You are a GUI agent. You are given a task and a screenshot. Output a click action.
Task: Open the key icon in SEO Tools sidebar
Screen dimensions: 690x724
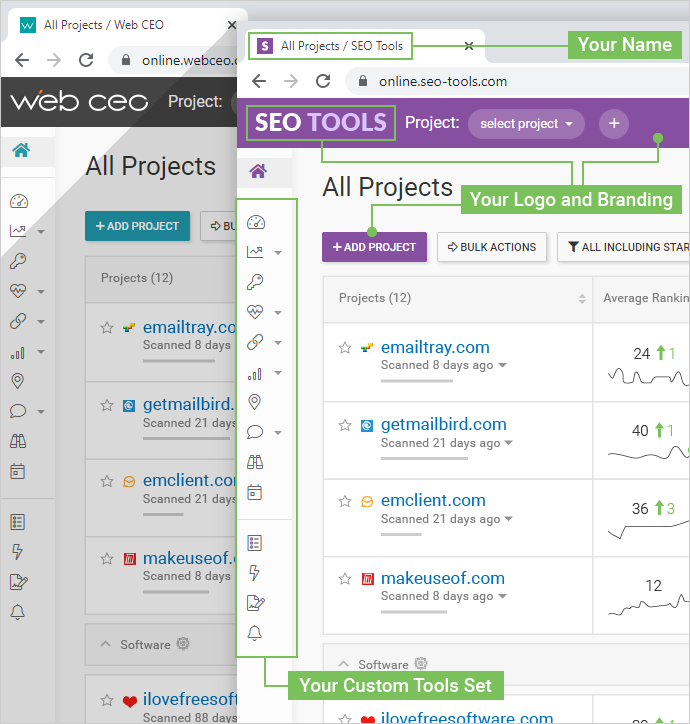pos(255,283)
